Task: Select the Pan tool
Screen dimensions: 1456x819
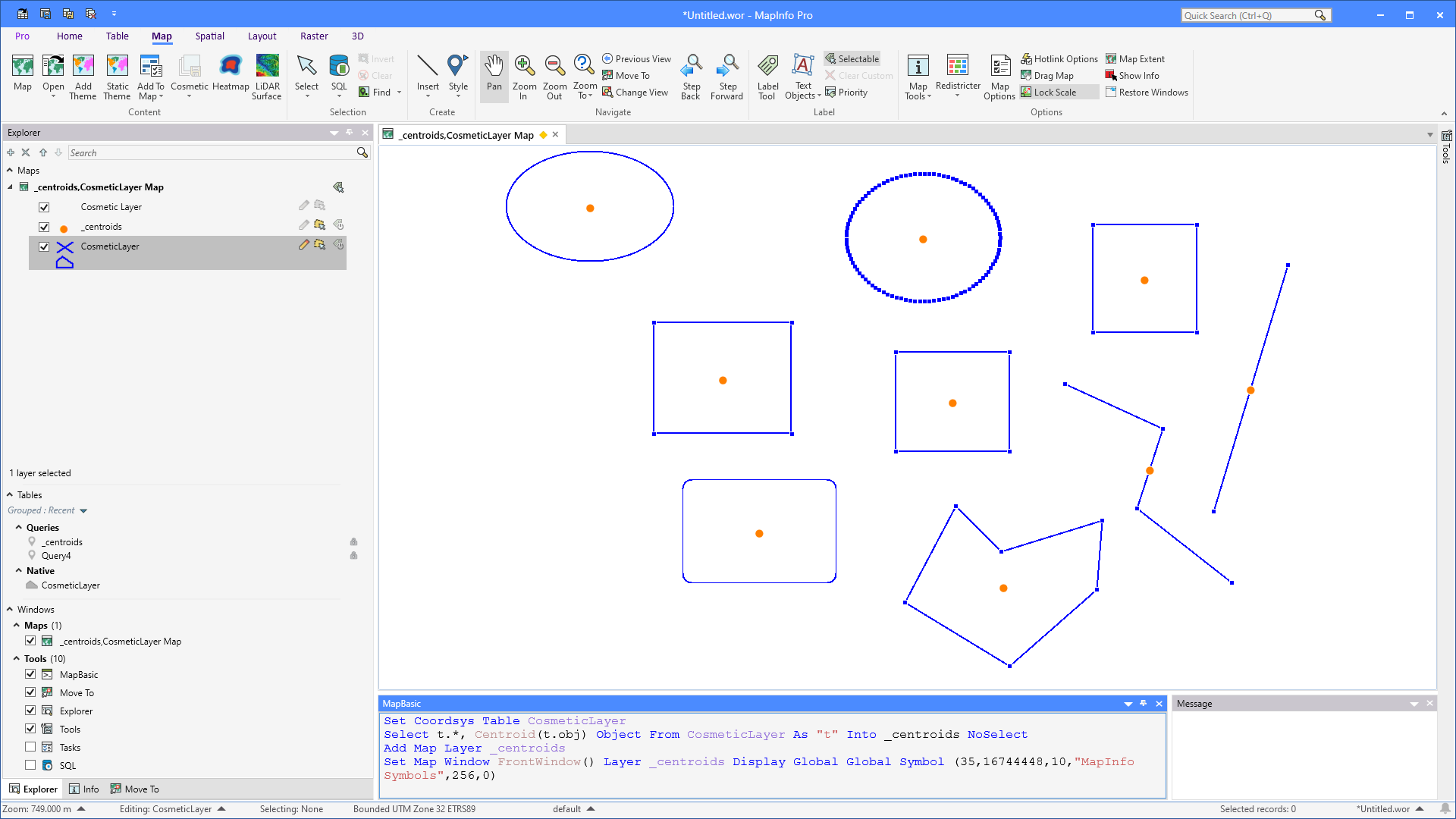Action: tap(494, 76)
